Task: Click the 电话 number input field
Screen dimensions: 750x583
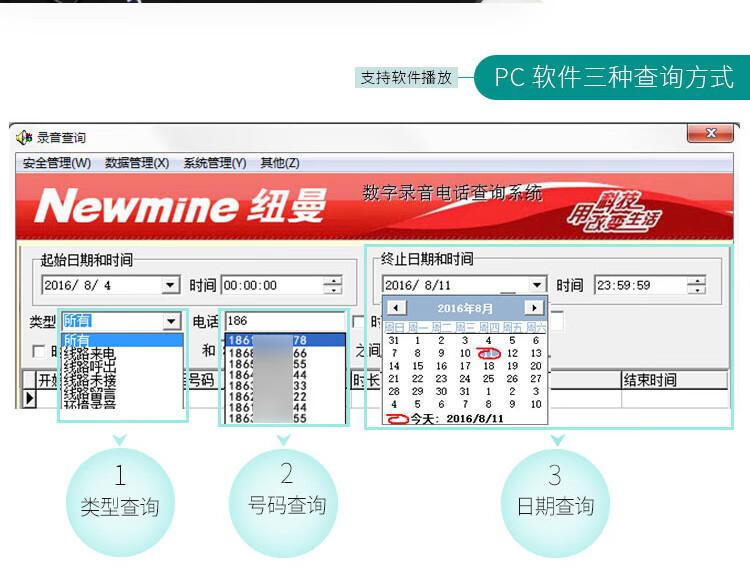Action: click(x=283, y=321)
